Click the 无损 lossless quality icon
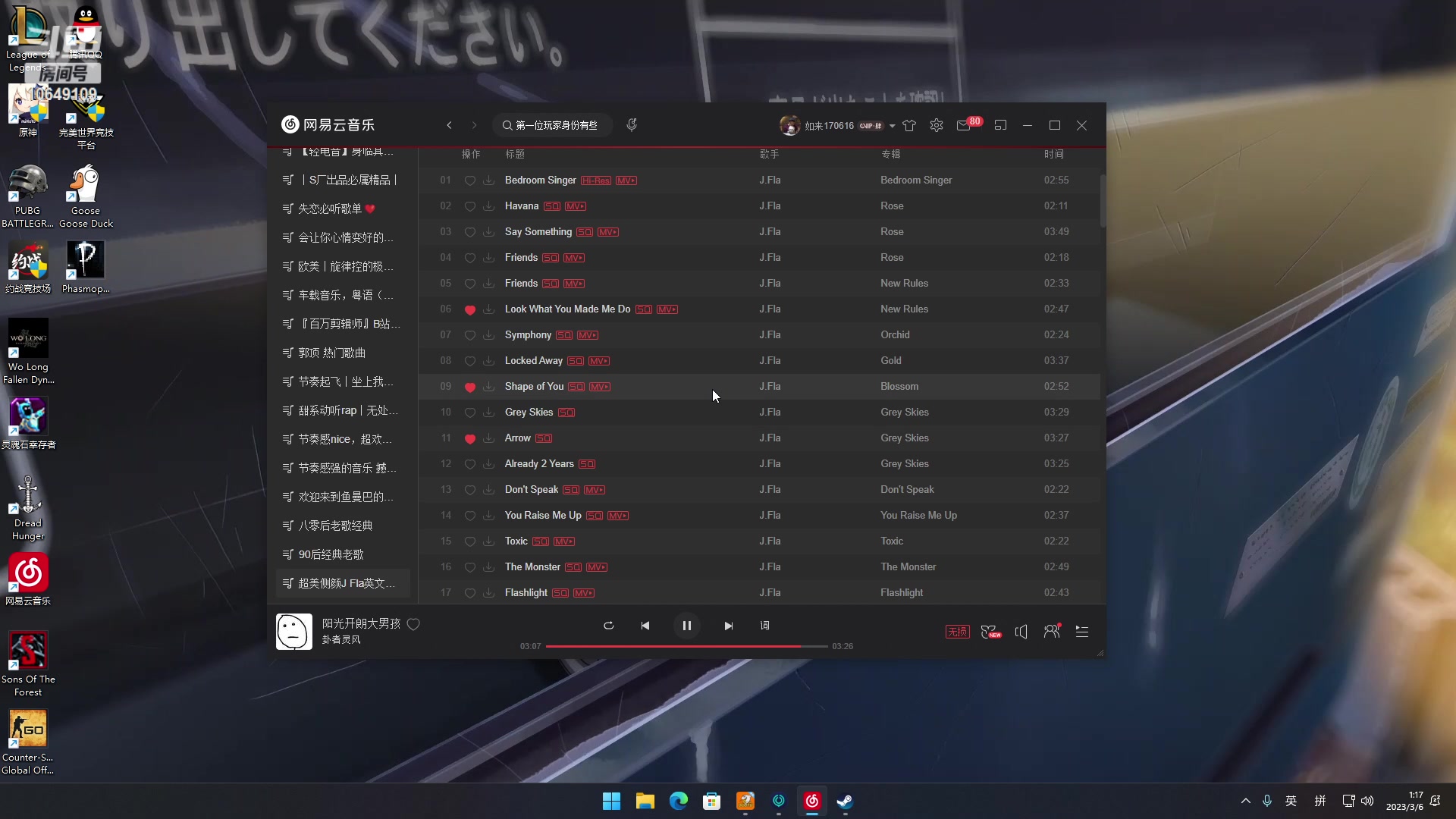The height and width of the screenshot is (819, 1456). (x=957, y=631)
